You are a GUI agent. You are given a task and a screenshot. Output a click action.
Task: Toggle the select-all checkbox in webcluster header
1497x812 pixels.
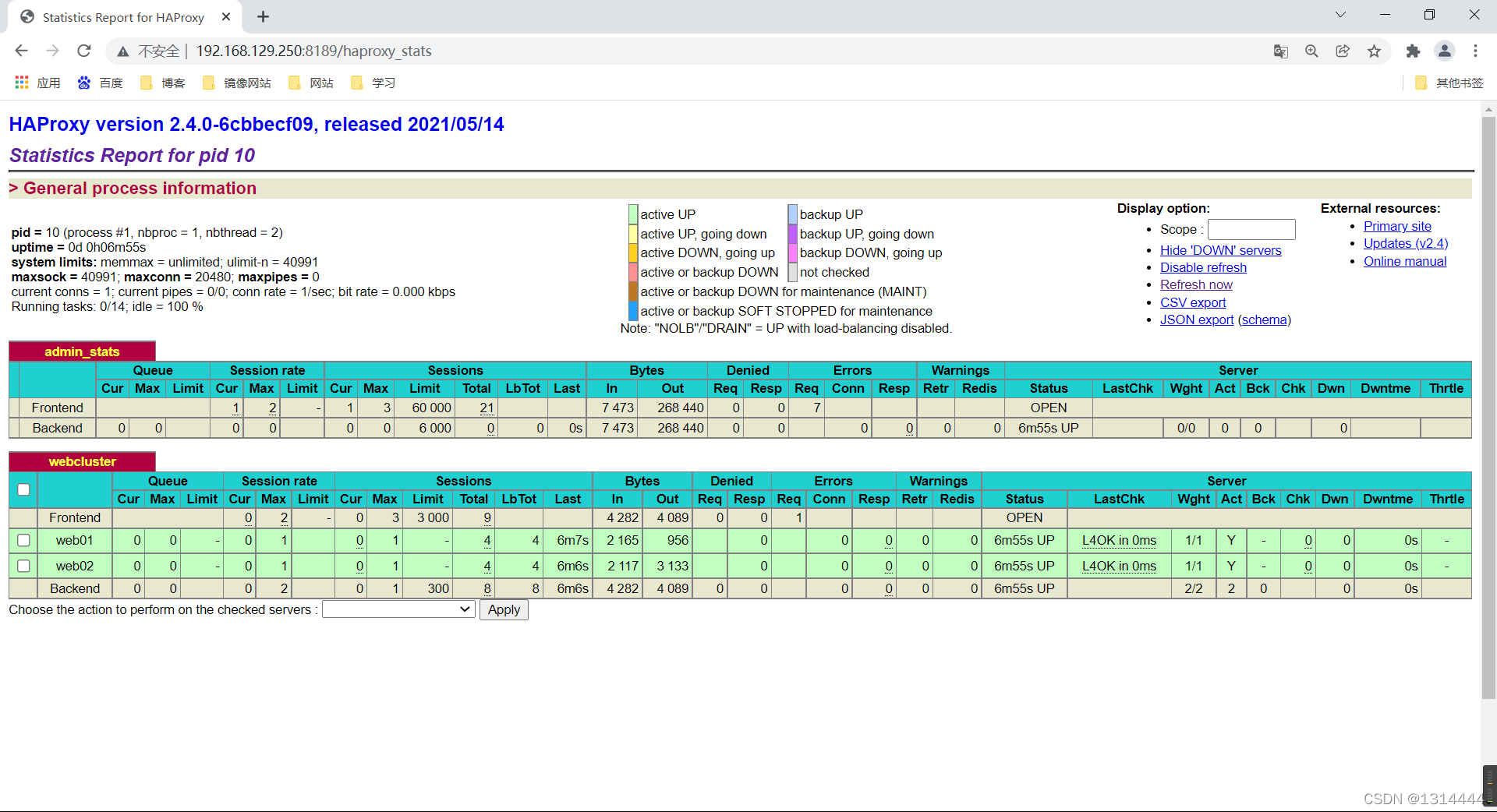(x=23, y=489)
